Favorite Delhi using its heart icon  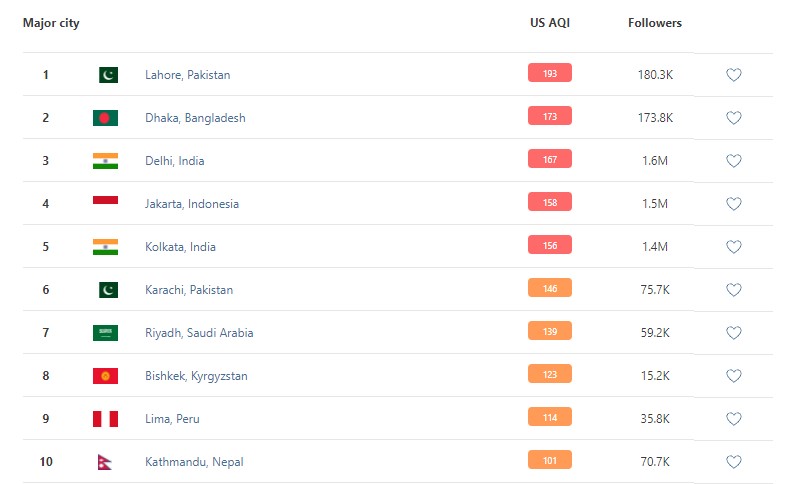tap(733, 161)
